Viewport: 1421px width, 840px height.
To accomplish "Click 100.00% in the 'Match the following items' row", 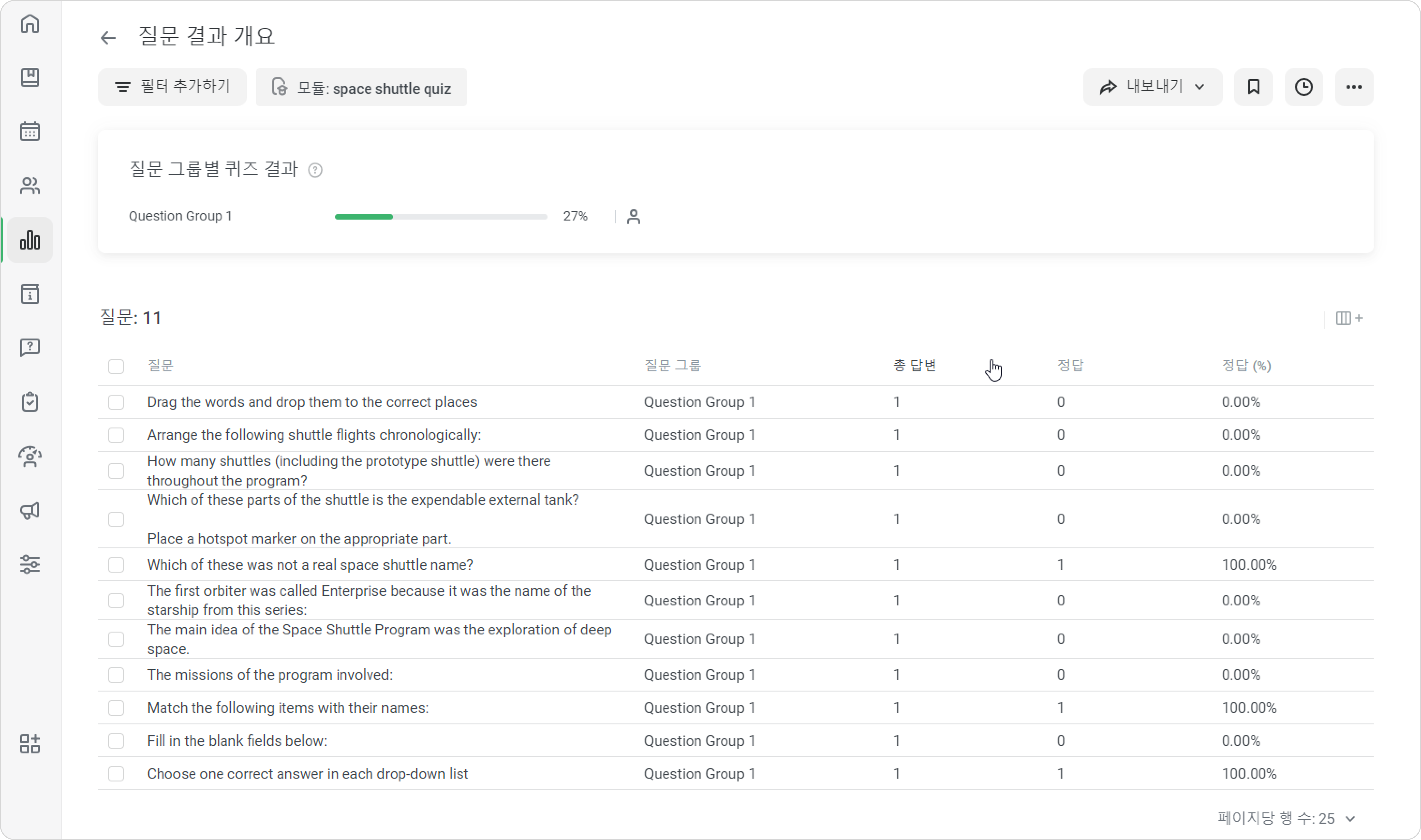I will click(x=1249, y=708).
